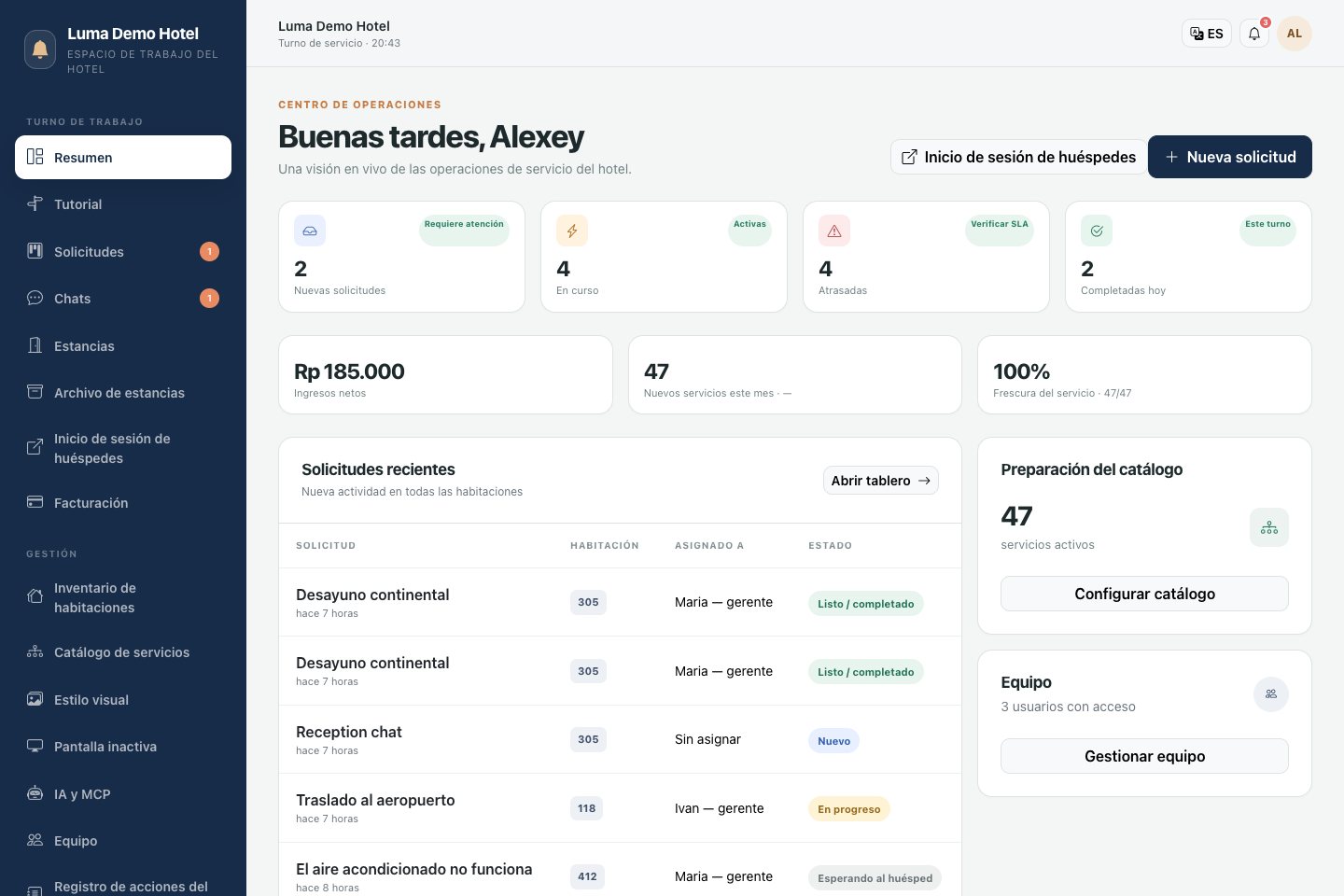This screenshot has width=1344, height=896.
Task: Go to Facturación
Action: click(x=123, y=503)
